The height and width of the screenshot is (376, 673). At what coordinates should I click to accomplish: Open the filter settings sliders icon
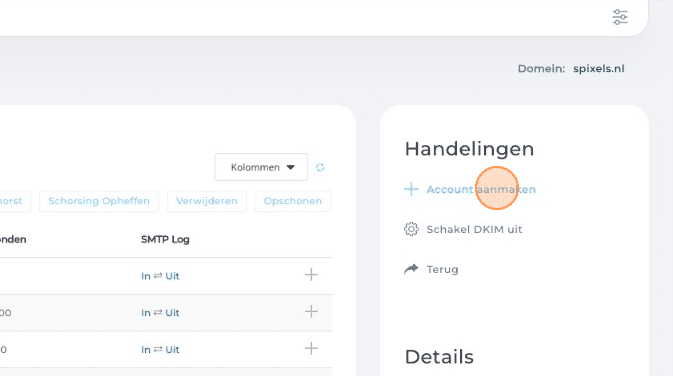tap(620, 17)
